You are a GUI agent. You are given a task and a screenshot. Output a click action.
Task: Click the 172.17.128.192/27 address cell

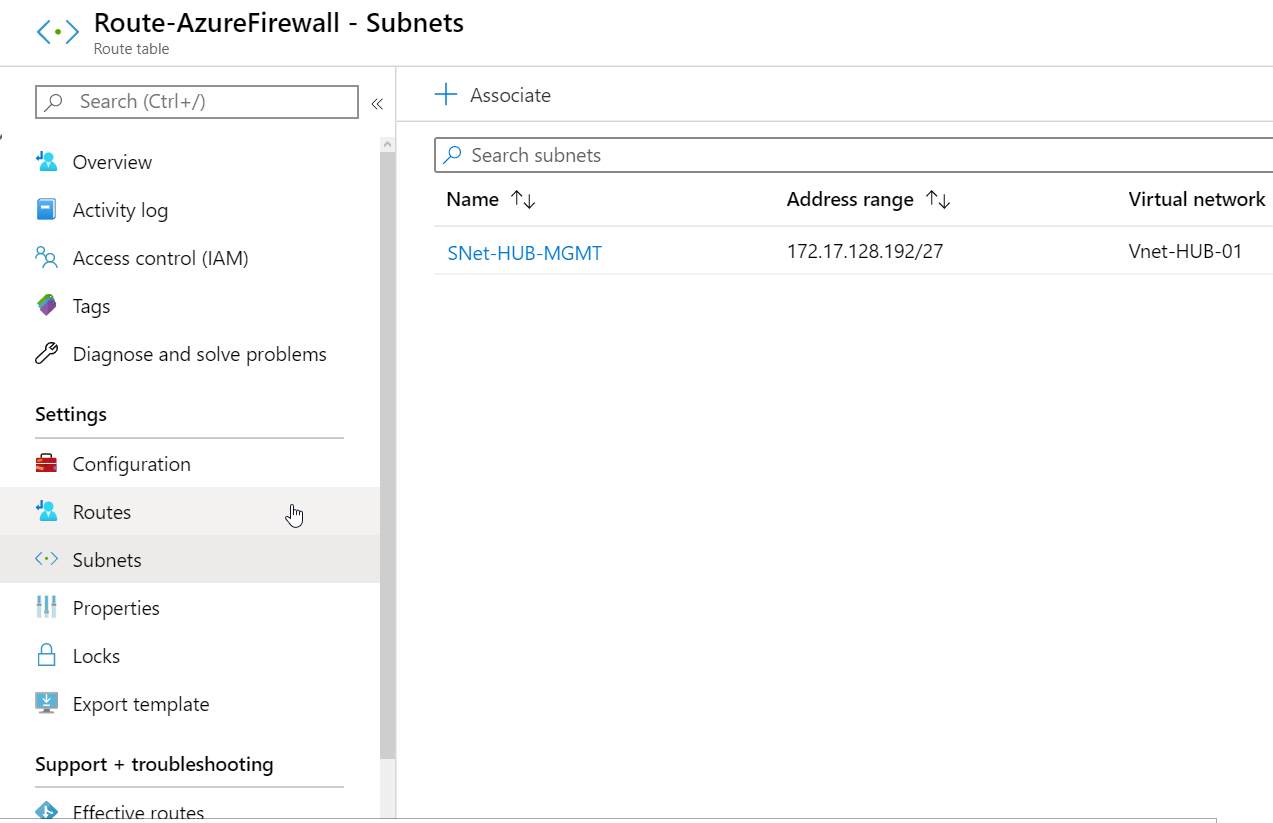click(x=865, y=251)
